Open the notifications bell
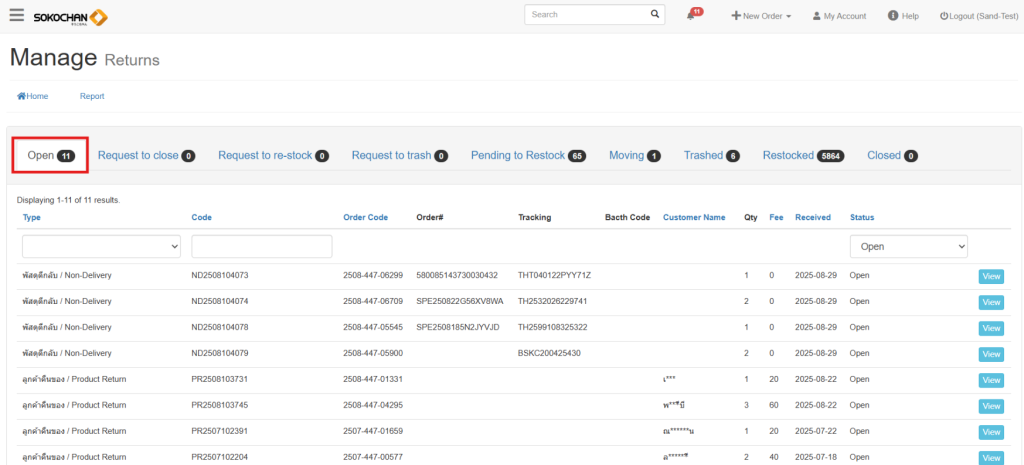This screenshot has height=465, width=1024. tap(692, 16)
